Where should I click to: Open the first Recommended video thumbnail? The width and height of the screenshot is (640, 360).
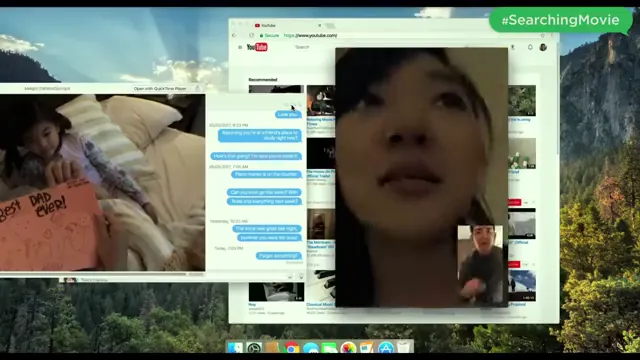[276, 89]
